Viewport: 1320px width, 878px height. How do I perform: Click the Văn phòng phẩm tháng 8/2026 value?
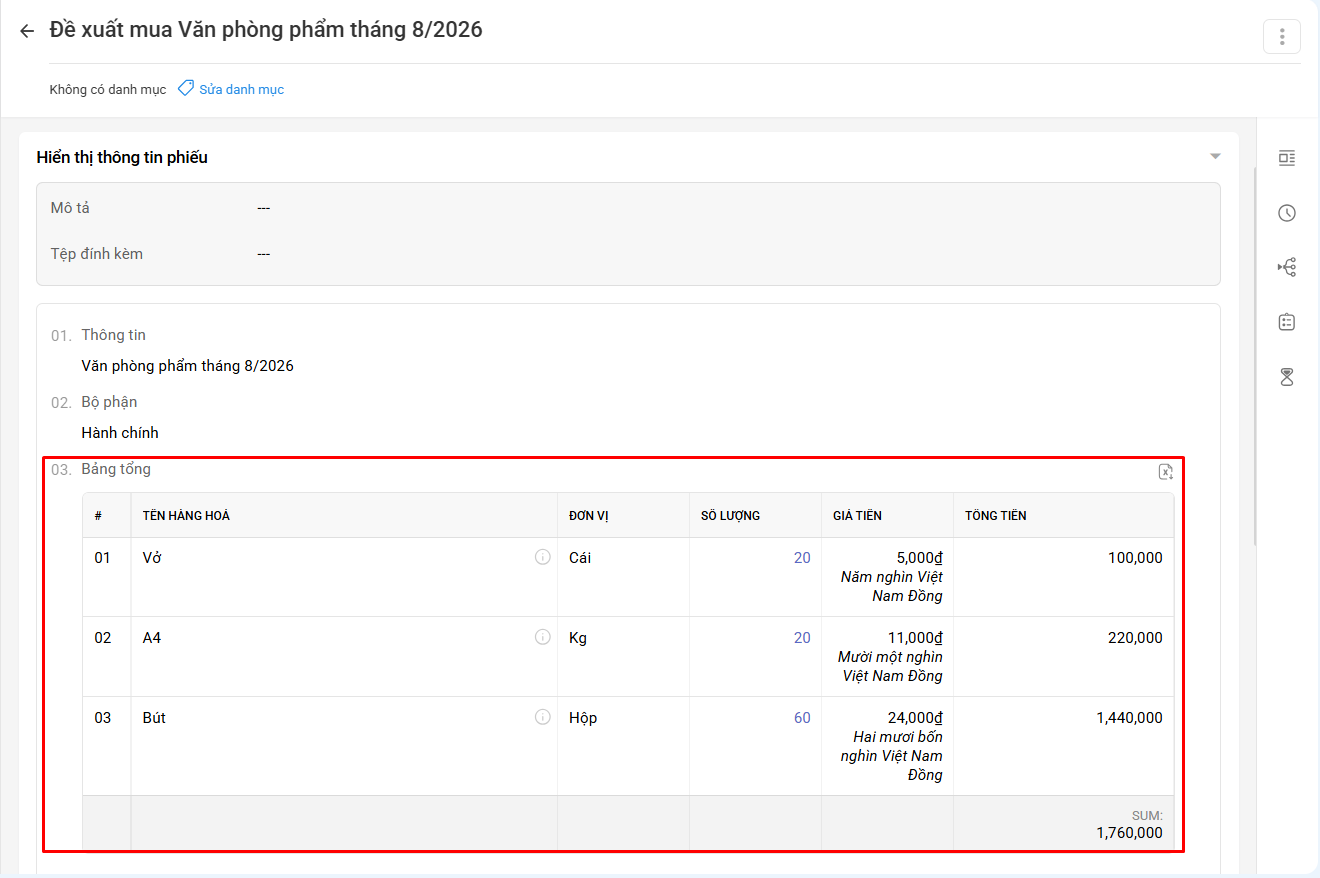click(188, 366)
